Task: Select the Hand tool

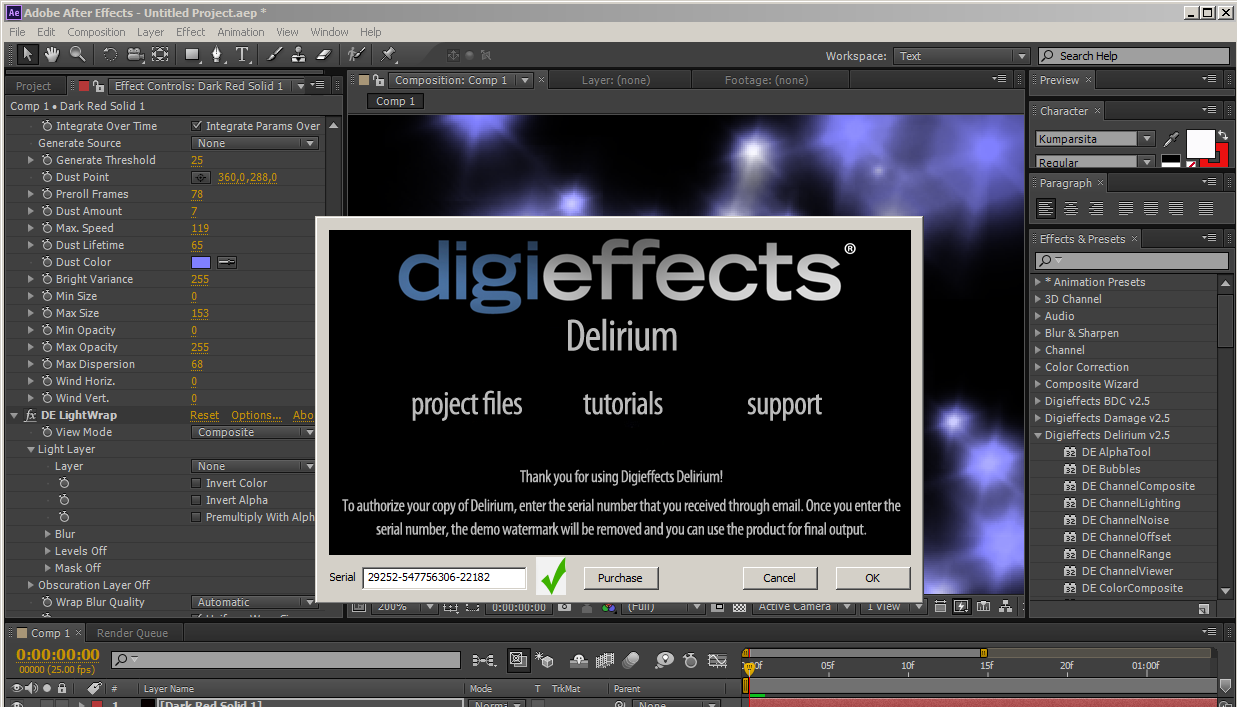Action: click(51, 55)
